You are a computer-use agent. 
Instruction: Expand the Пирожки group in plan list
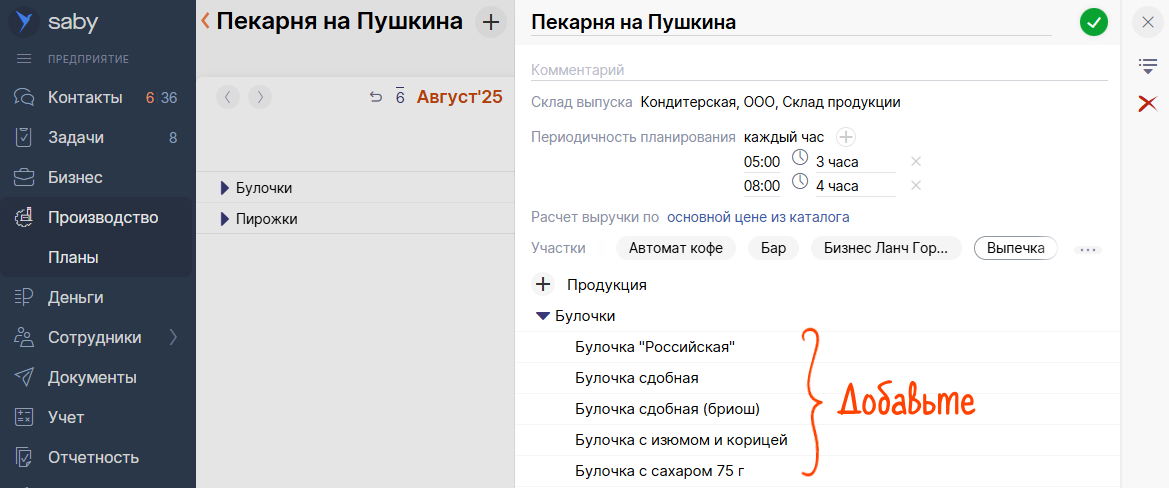click(225, 219)
